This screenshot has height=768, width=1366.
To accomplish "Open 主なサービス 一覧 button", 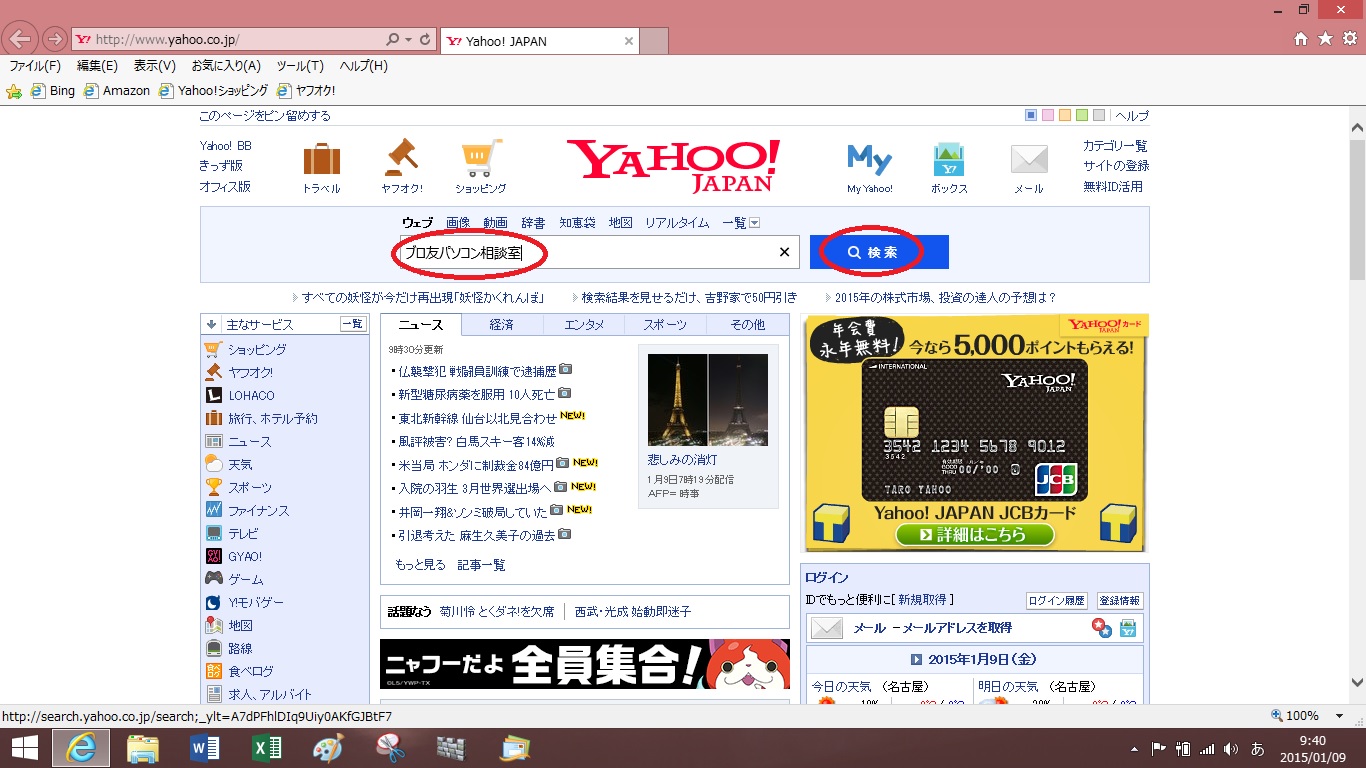I will click(x=353, y=324).
